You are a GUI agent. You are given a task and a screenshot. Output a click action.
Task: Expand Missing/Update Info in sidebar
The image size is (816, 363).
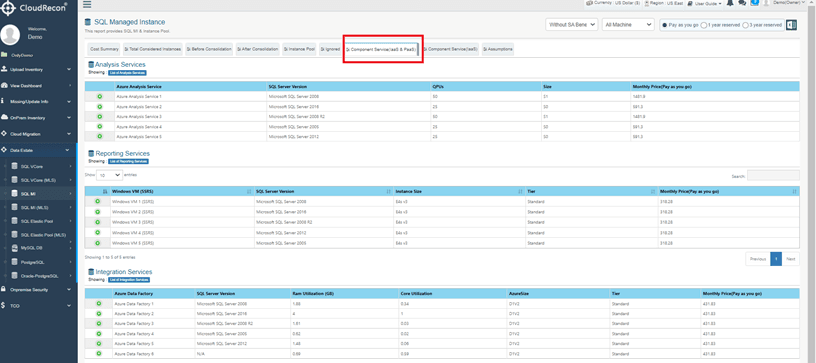click(38, 101)
